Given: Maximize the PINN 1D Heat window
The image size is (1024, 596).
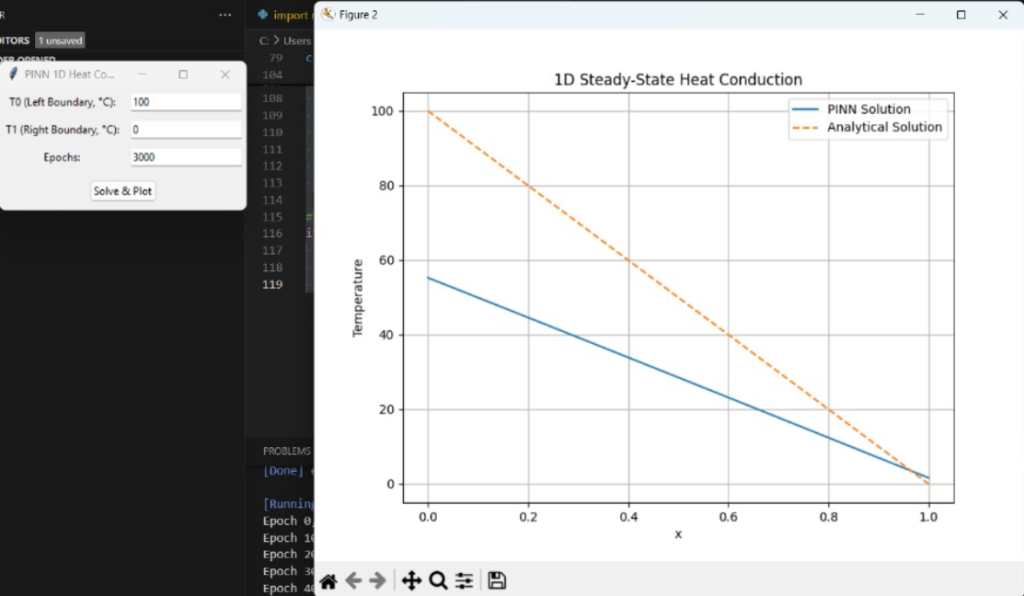Looking at the screenshot, I should pos(183,75).
